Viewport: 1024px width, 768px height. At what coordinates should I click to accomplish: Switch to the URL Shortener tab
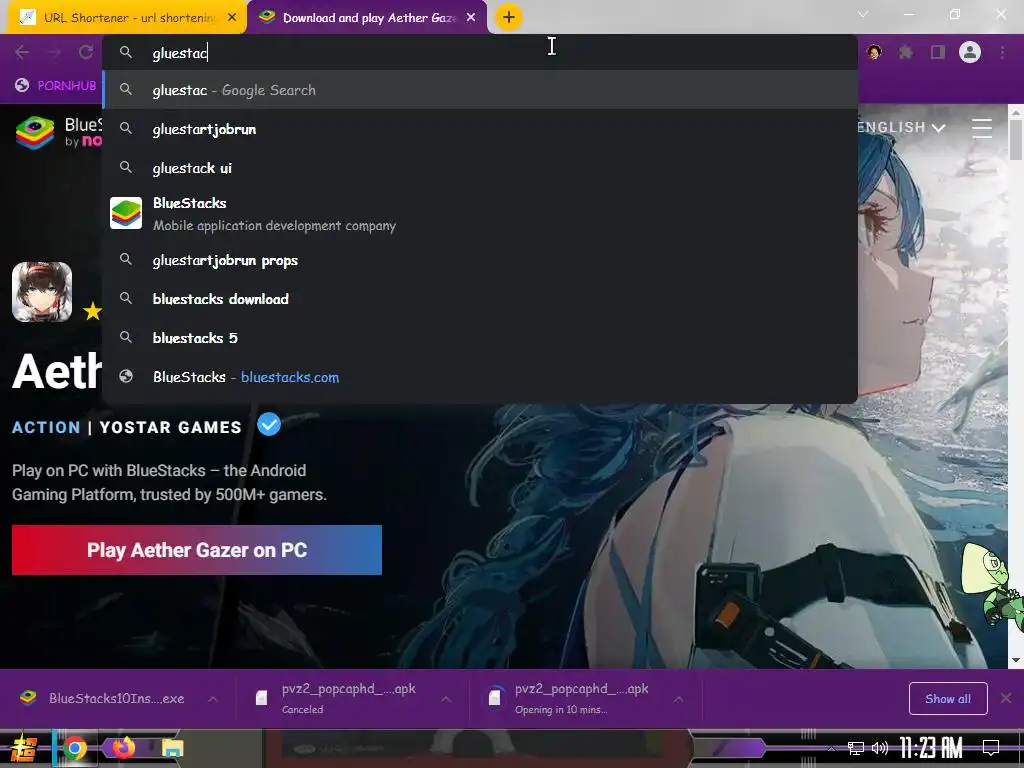pyautogui.click(x=127, y=18)
